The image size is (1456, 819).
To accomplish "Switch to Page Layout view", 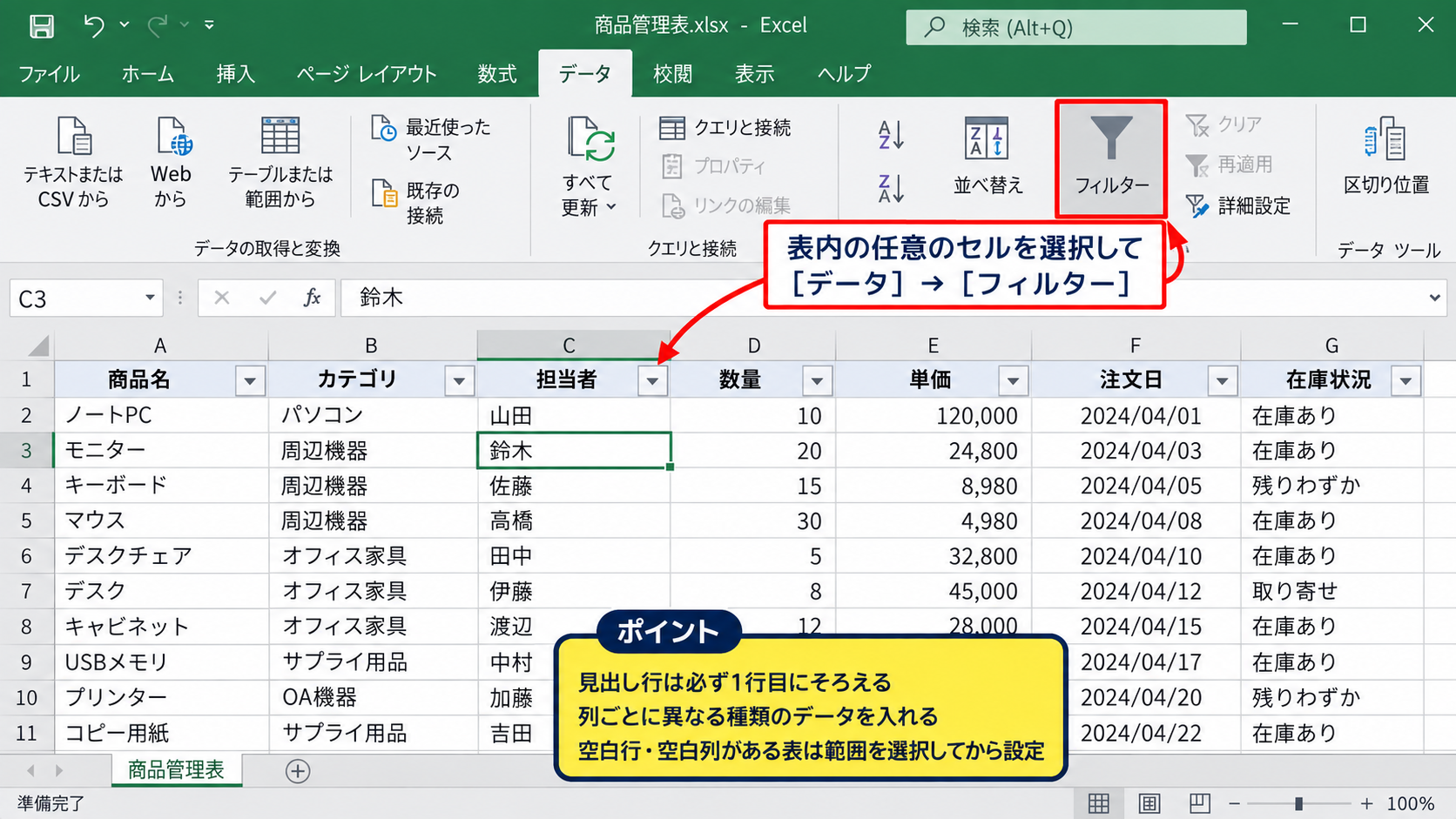I will click(1149, 803).
